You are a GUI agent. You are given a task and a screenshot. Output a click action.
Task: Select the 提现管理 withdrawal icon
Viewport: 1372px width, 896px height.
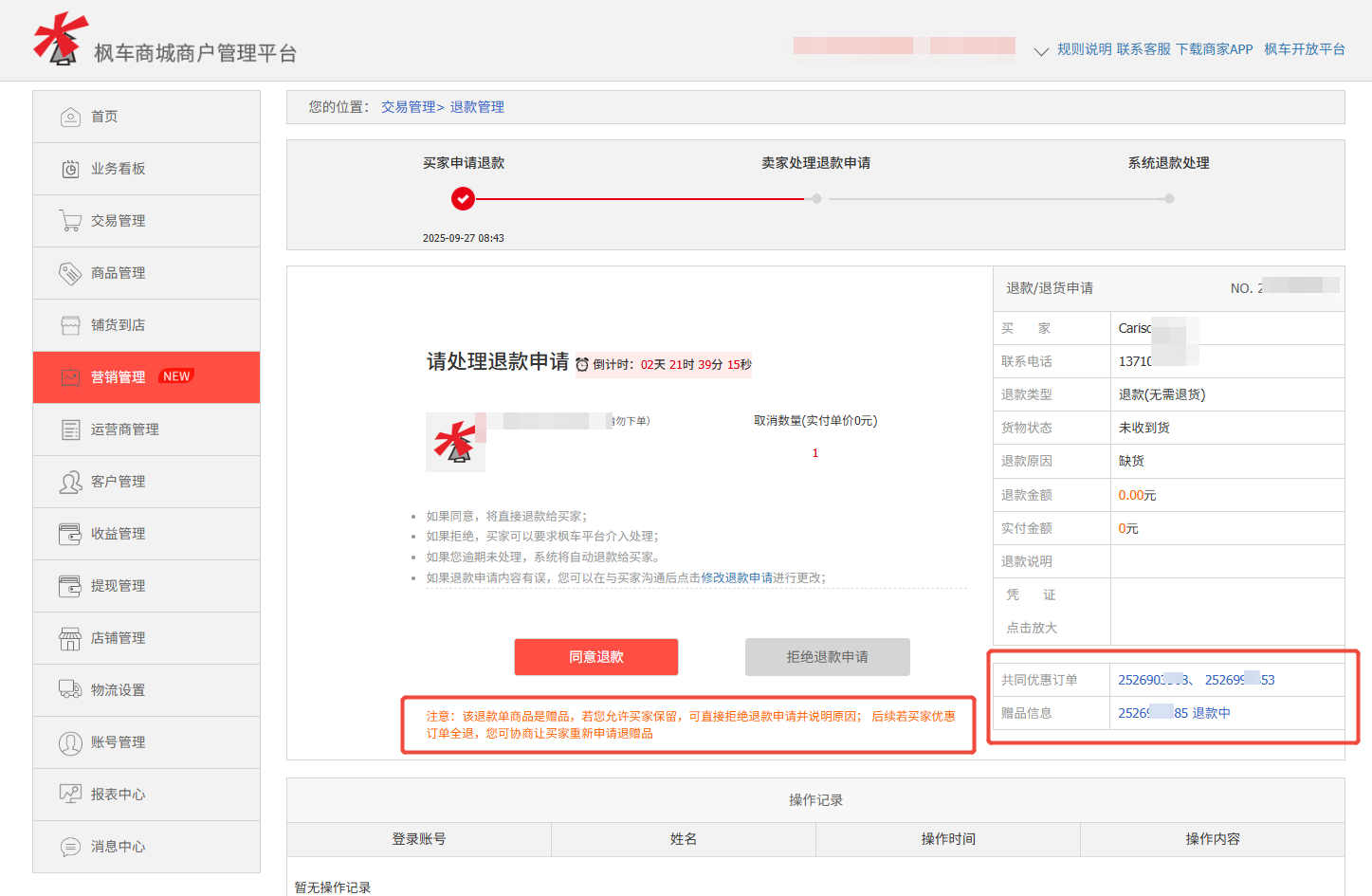71,585
